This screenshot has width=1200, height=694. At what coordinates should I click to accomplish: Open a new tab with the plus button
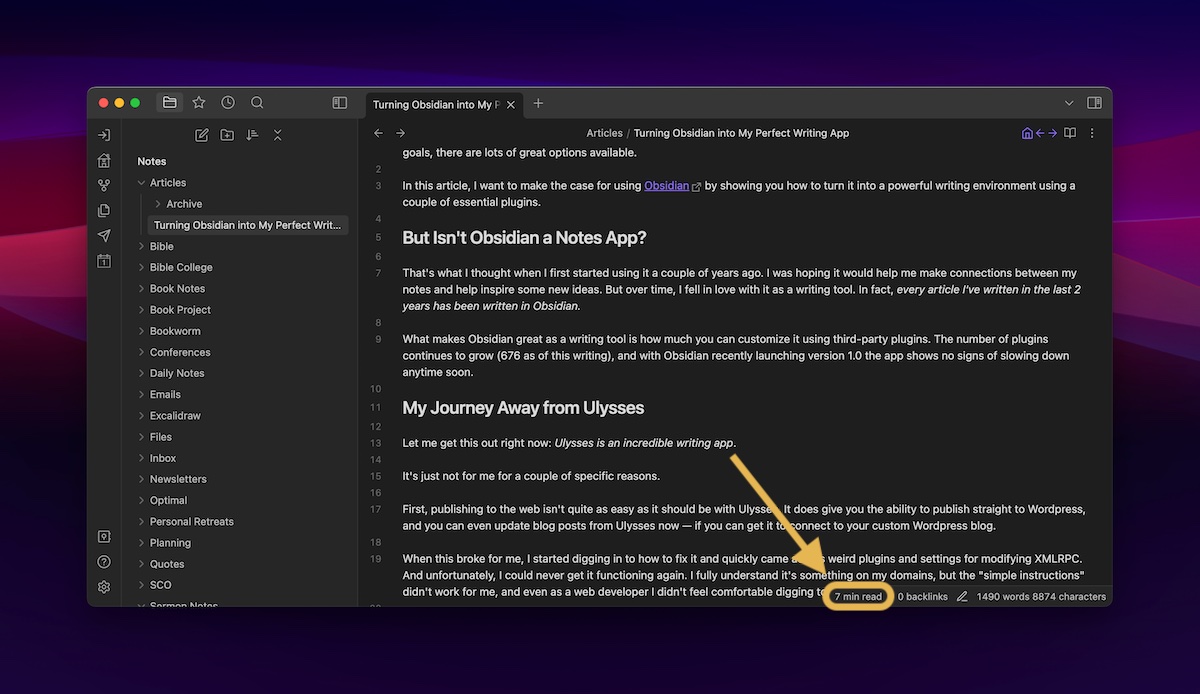pyautogui.click(x=538, y=103)
